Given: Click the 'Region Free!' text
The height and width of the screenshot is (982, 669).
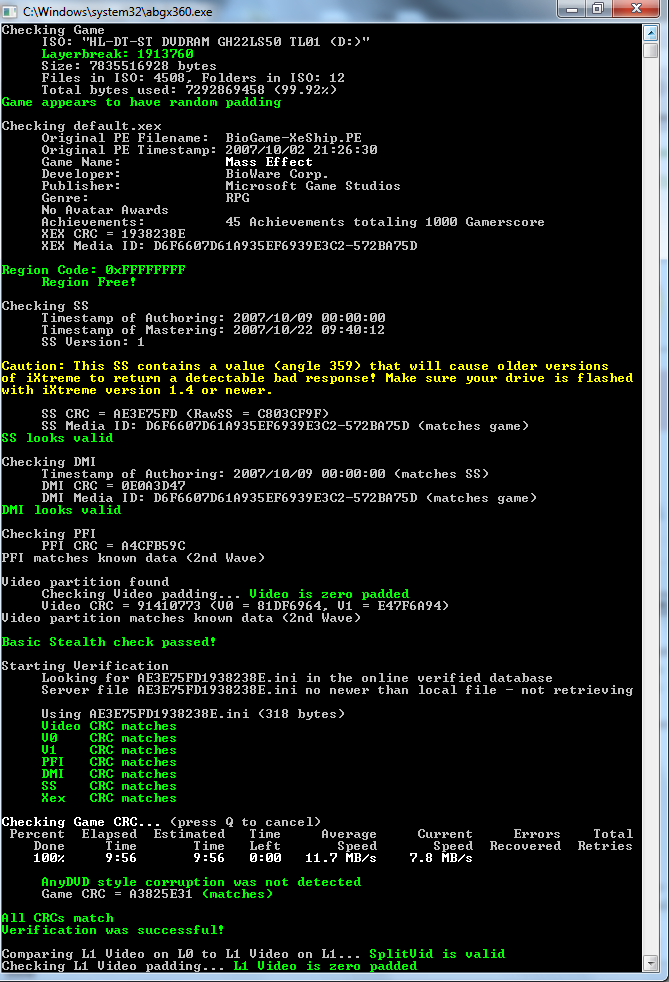Looking at the screenshot, I should (x=89, y=282).
